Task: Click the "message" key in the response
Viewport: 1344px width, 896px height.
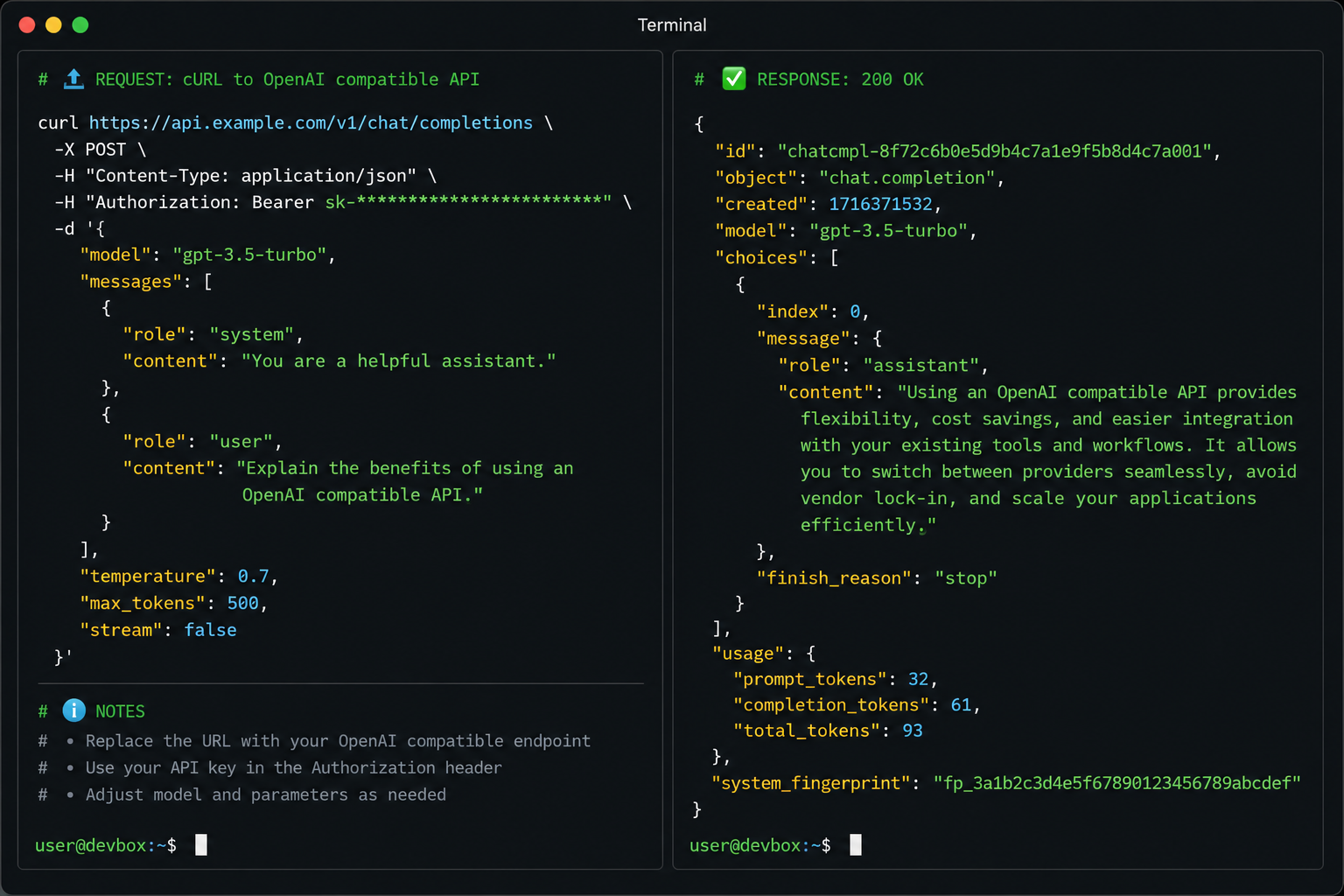Action: click(x=803, y=338)
